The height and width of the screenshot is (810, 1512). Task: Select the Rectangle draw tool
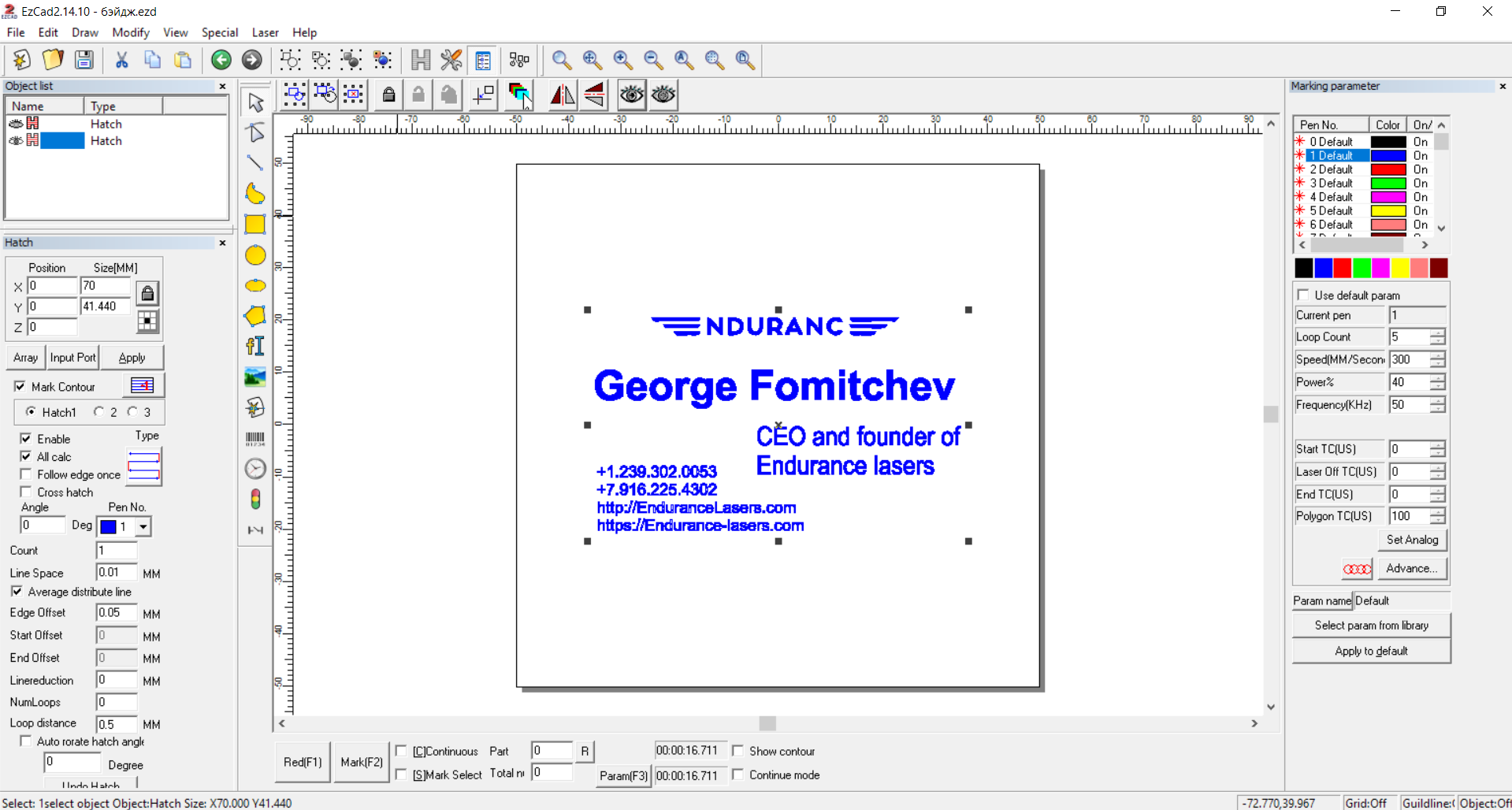coord(255,225)
